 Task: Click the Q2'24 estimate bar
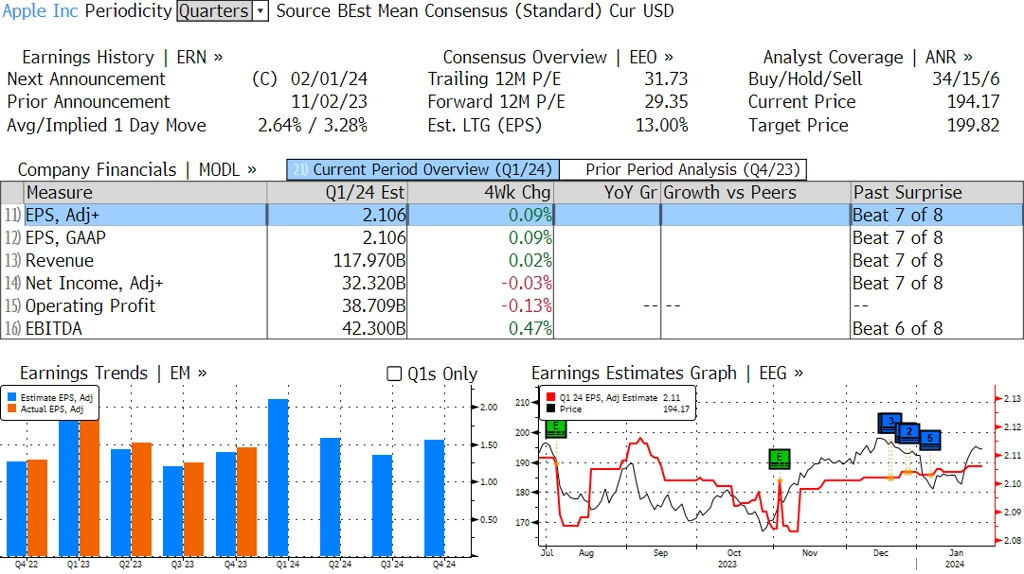point(330,497)
